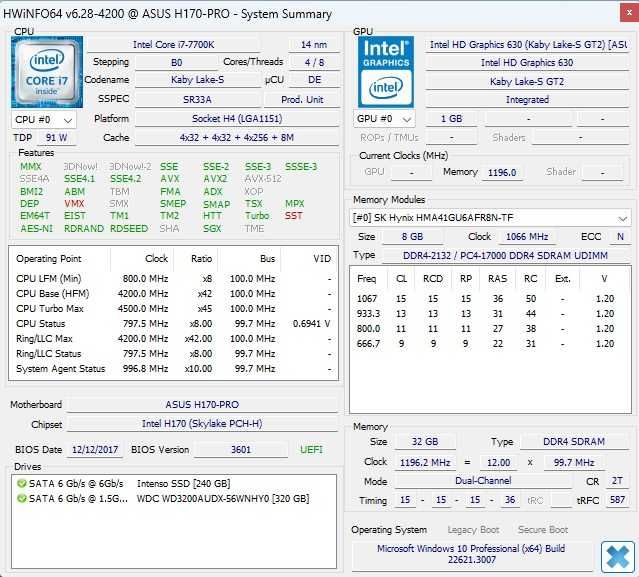Click the green UEFI indicator
The image size is (639, 577).
[311, 450]
